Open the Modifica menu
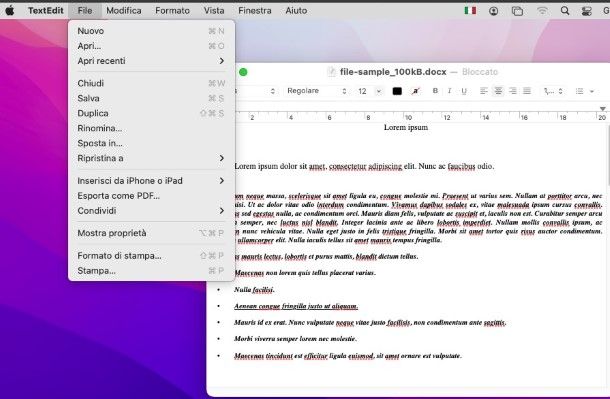610x399 pixels. click(124, 10)
